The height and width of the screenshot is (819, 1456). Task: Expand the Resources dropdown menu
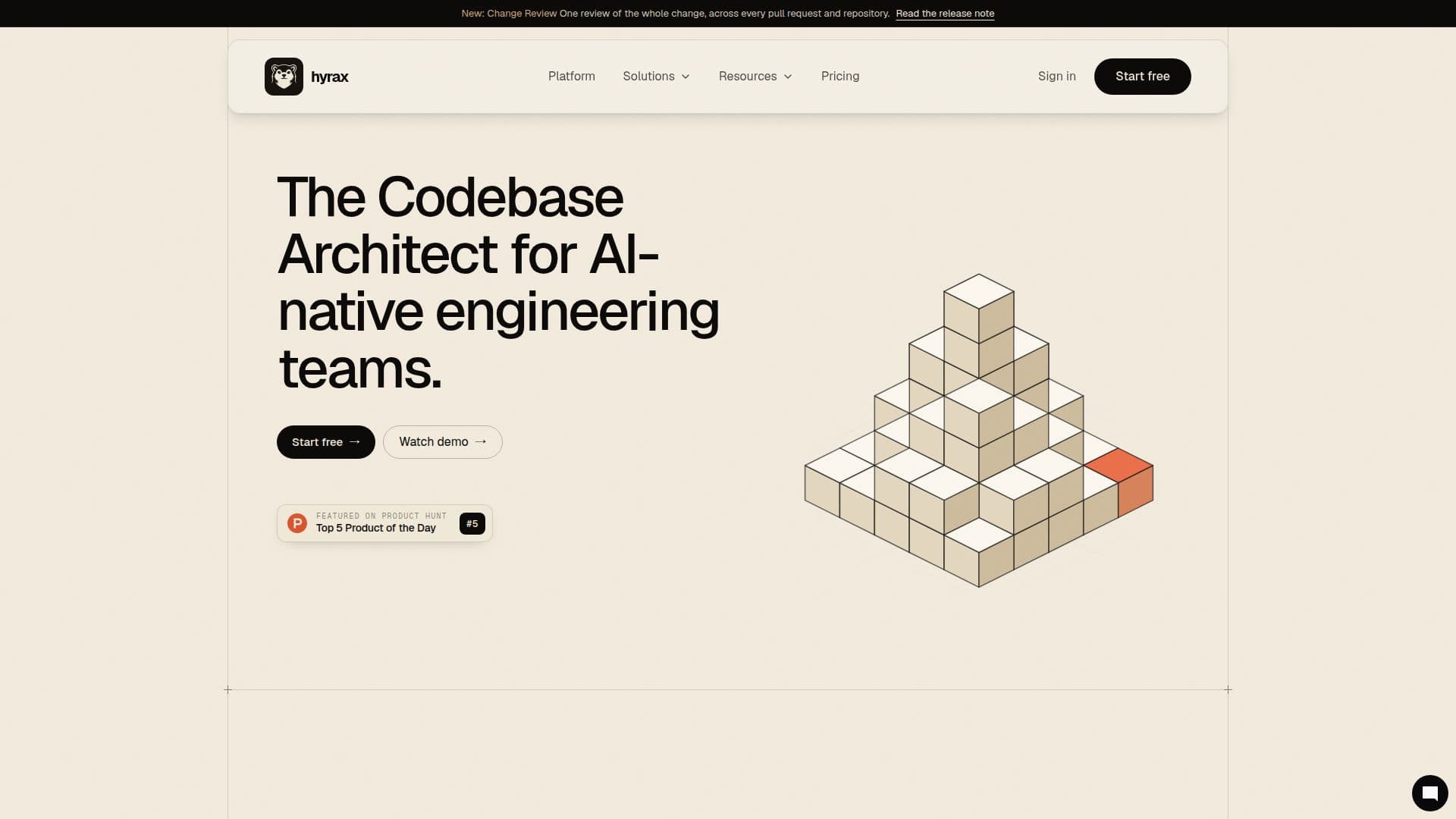[755, 77]
